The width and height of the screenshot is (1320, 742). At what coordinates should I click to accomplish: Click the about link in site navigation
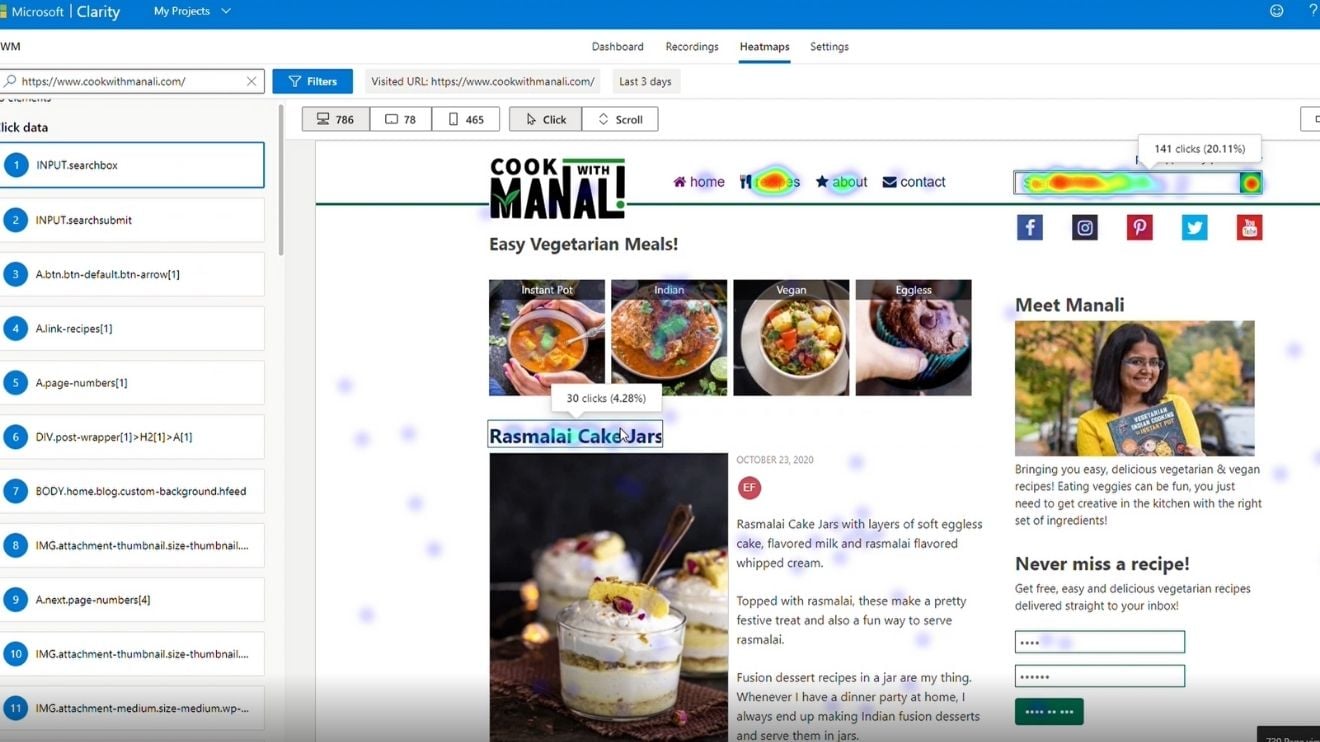[841, 182]
